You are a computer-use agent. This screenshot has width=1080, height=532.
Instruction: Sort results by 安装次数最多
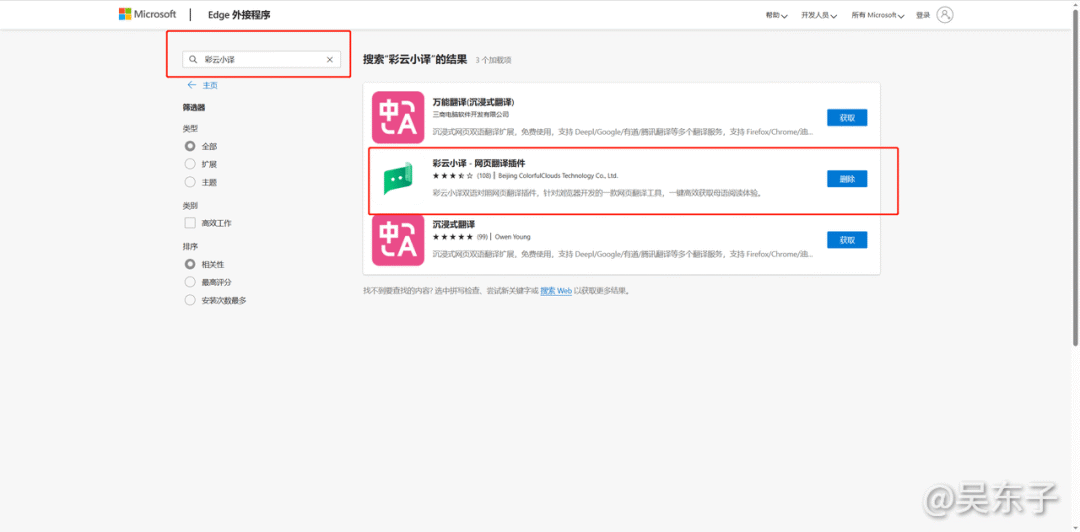pos(190,300)
